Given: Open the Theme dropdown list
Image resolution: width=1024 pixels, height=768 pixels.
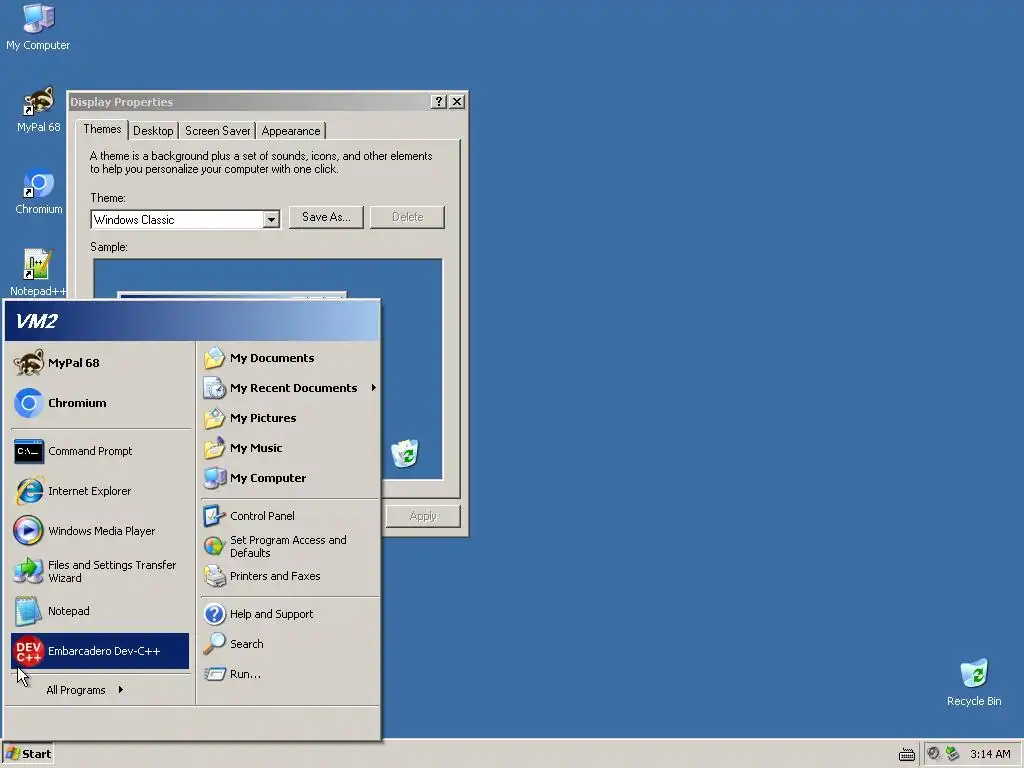Looking at the screenshot, I should tap(271, 220).
